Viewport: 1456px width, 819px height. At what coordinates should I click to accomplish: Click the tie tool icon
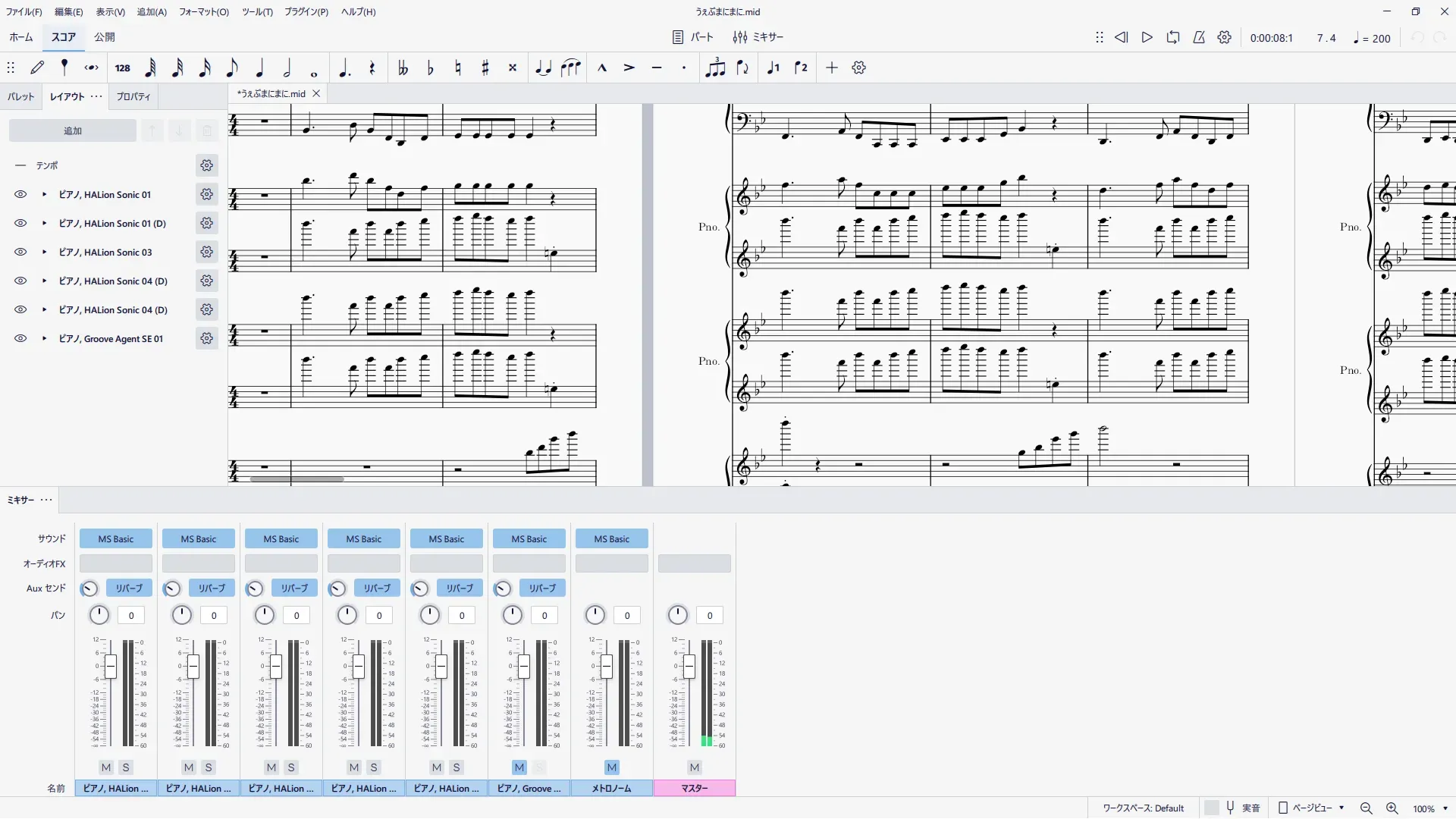point(543,68)
